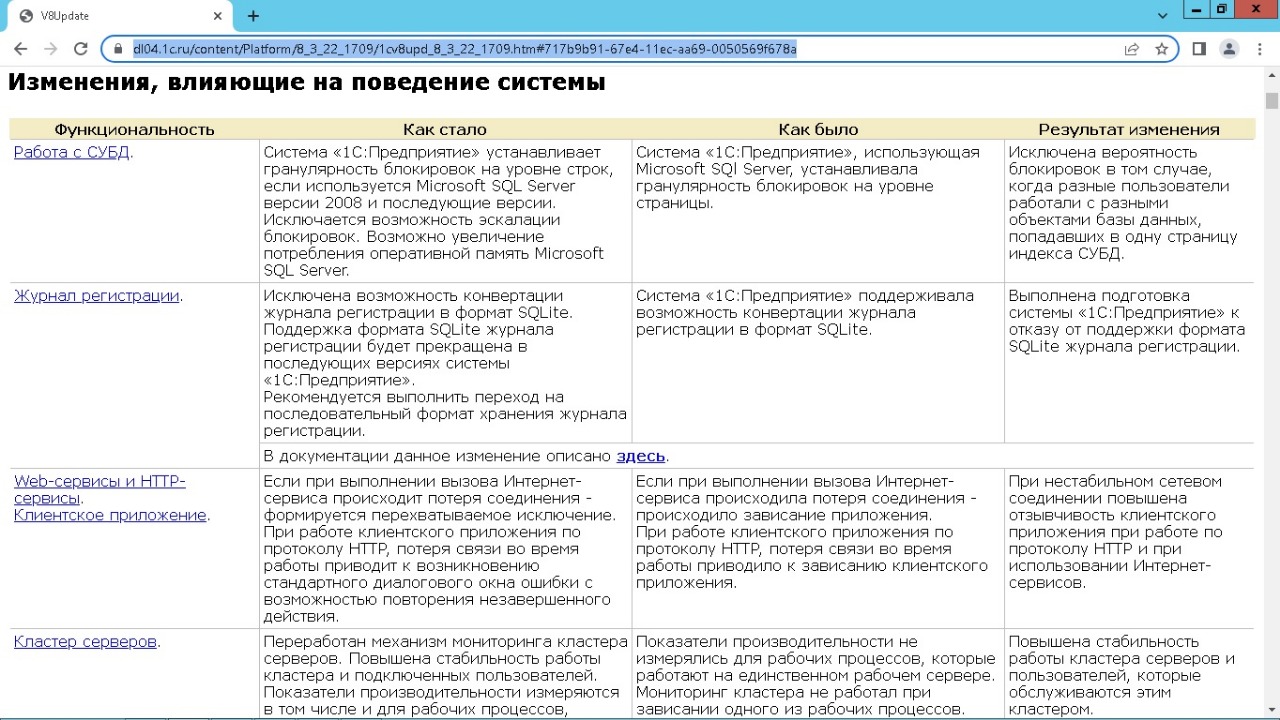
Task: Click the vertical scrollbar thumb
Action: pos(1271,100)
